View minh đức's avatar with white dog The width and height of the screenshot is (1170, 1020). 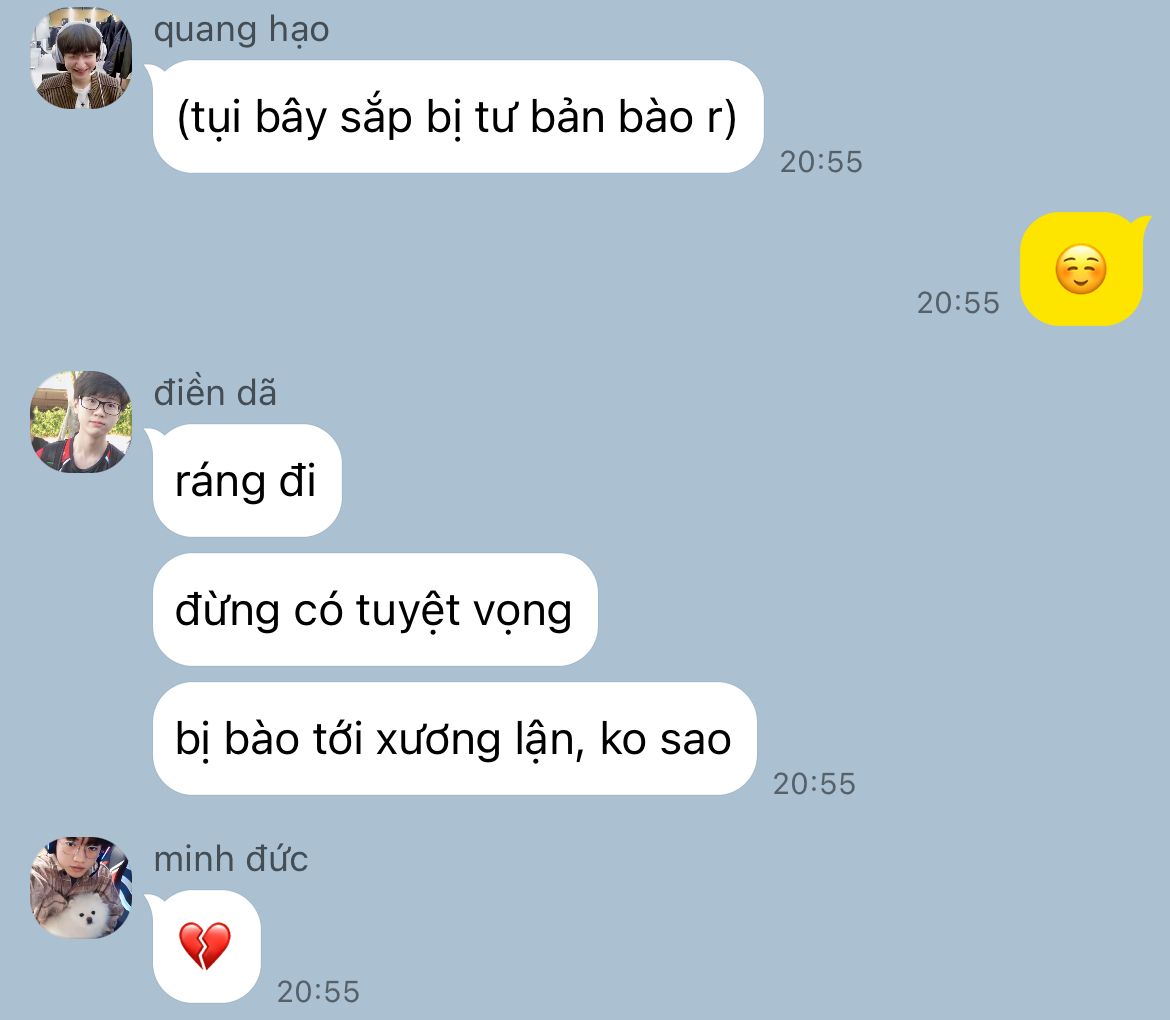click(81, 887)
